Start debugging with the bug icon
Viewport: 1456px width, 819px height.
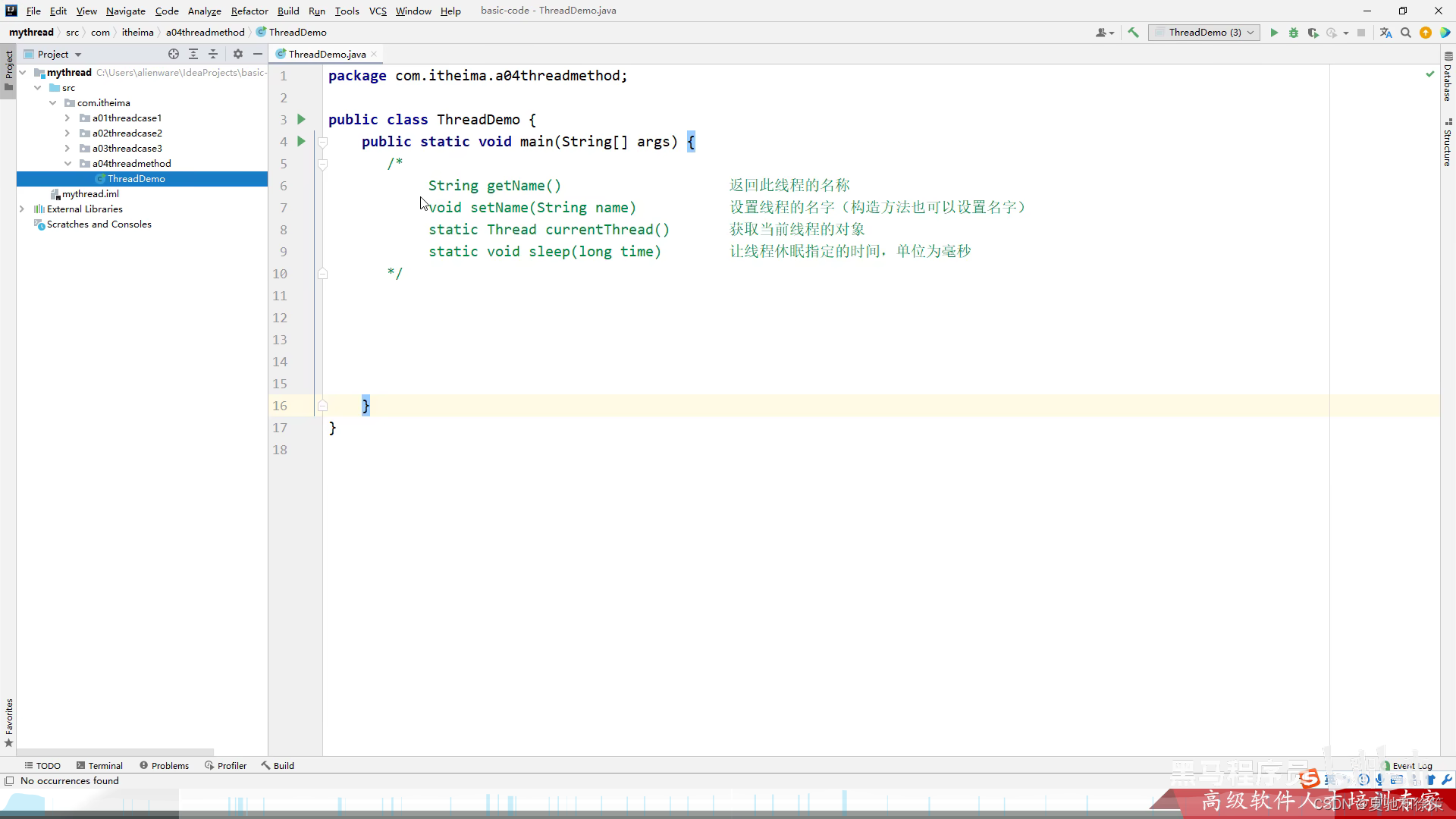point(1294,33)
